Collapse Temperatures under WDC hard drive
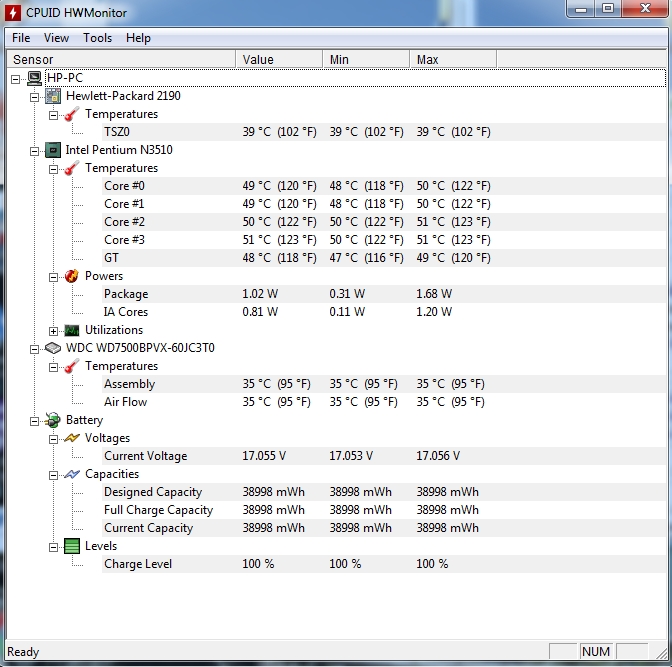 [53, 367]
